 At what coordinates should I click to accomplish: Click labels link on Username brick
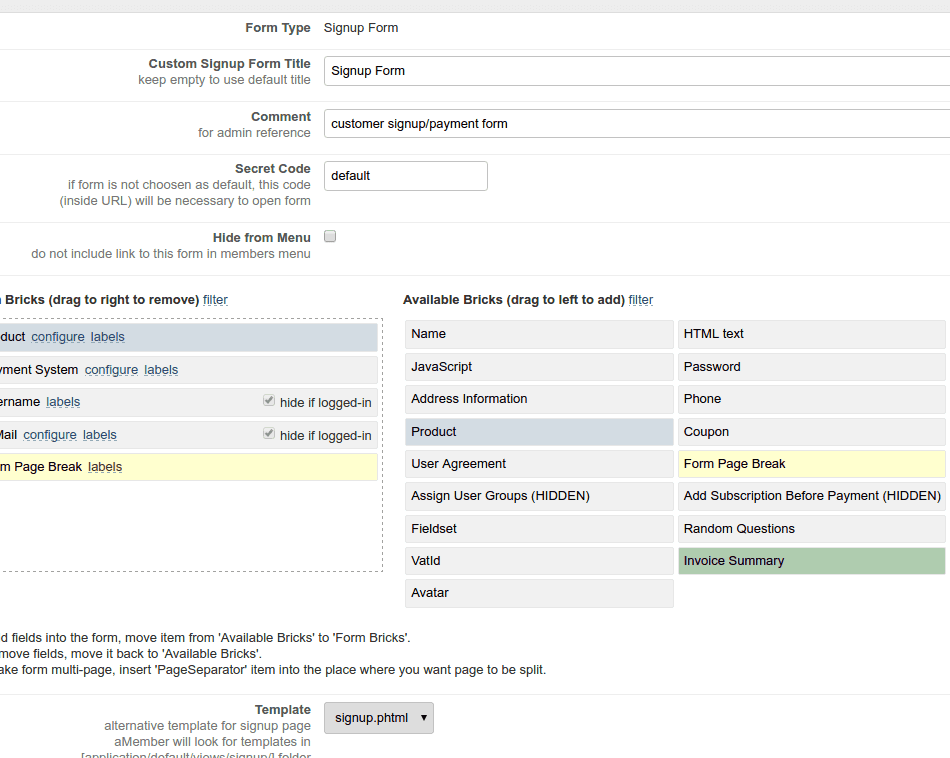[x=63, y=402]
